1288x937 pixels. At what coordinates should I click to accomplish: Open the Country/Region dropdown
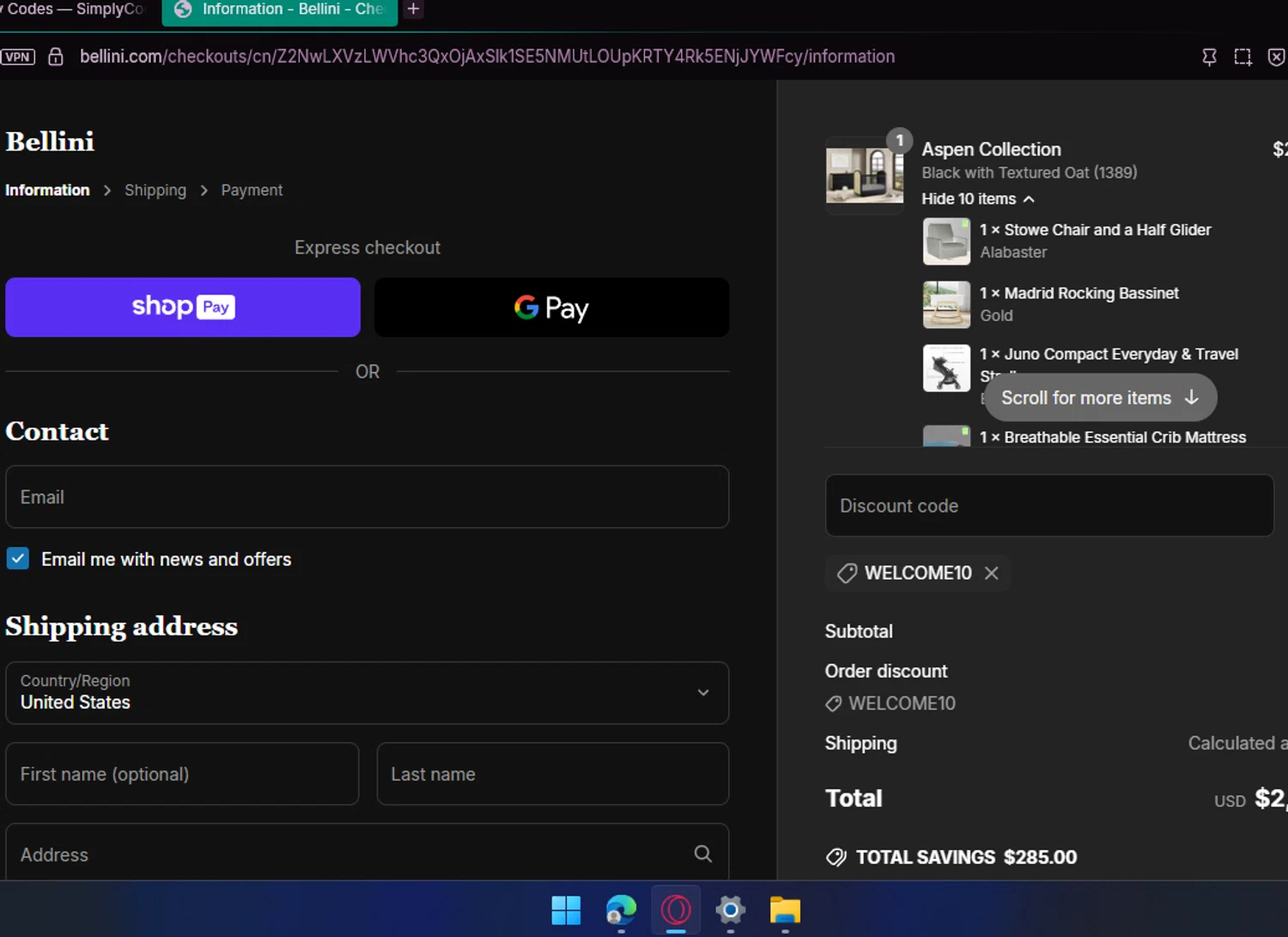[368, 692]
